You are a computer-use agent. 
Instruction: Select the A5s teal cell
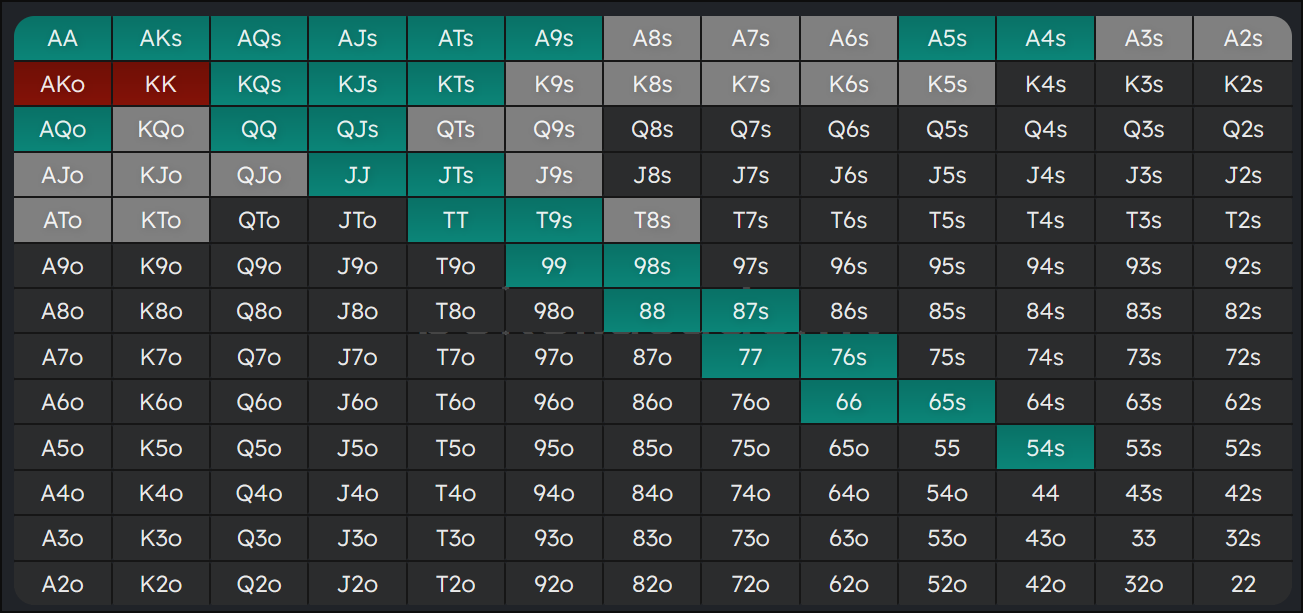coord(947,39)
